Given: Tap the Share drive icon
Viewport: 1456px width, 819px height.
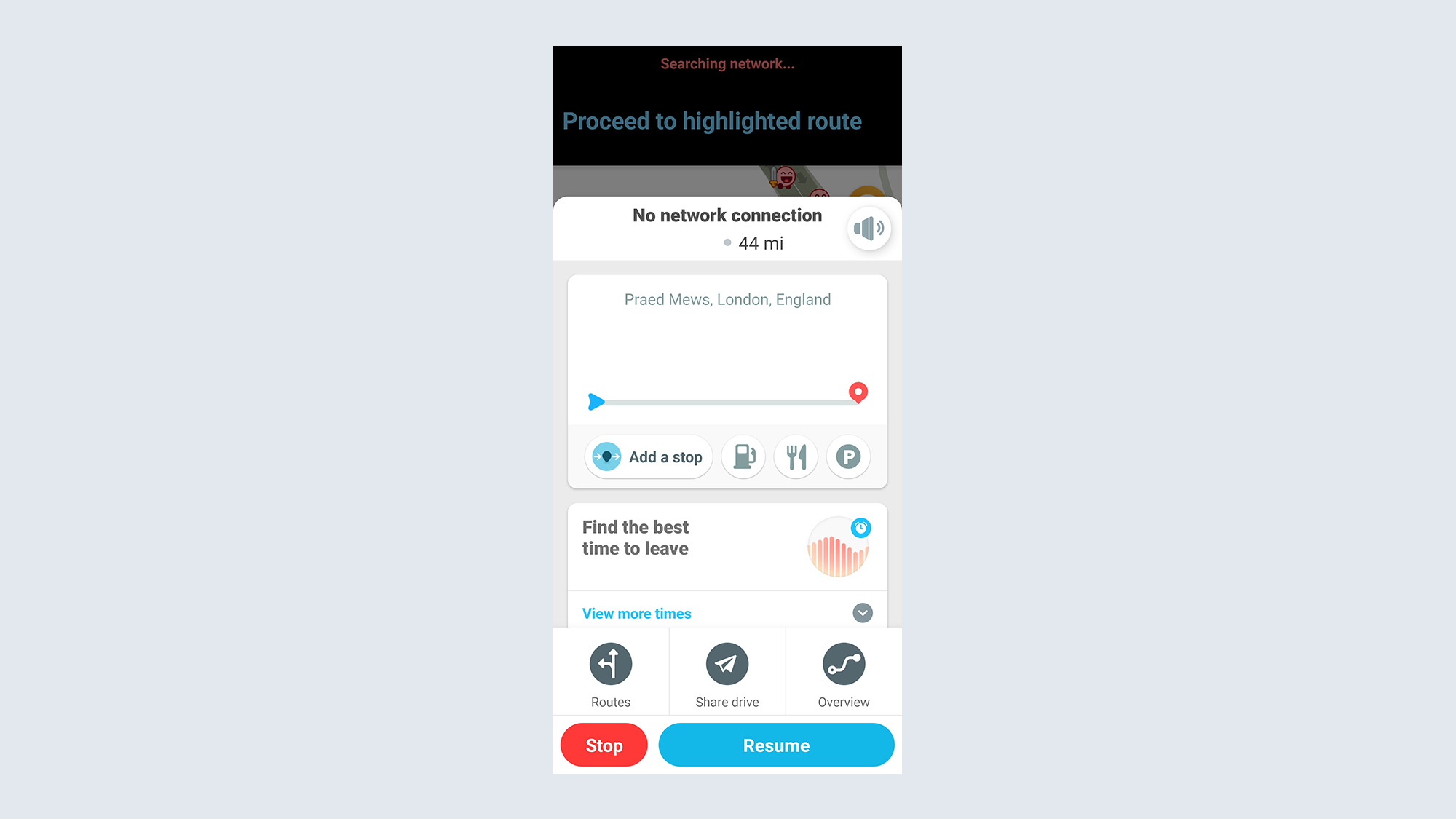Looking at the screenshot, I should click(x=727, y=664).
